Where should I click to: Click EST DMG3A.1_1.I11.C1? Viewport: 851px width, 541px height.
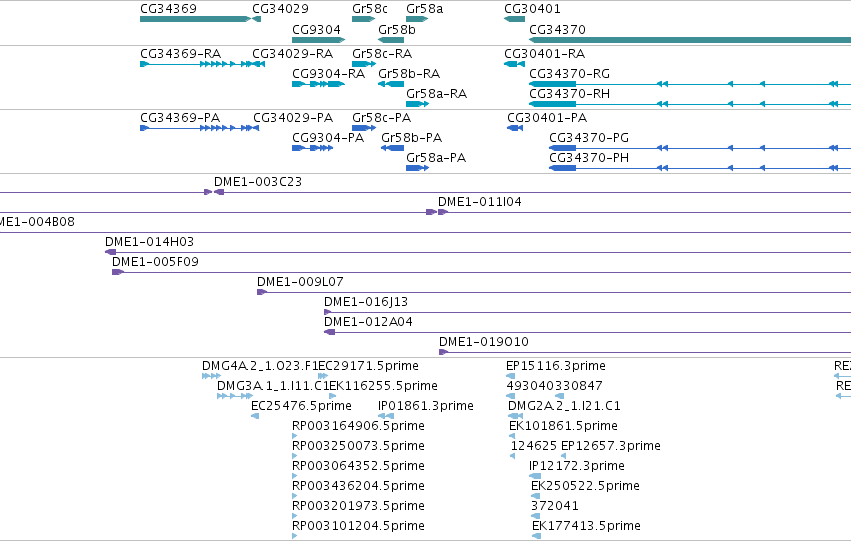click(235, 396)
